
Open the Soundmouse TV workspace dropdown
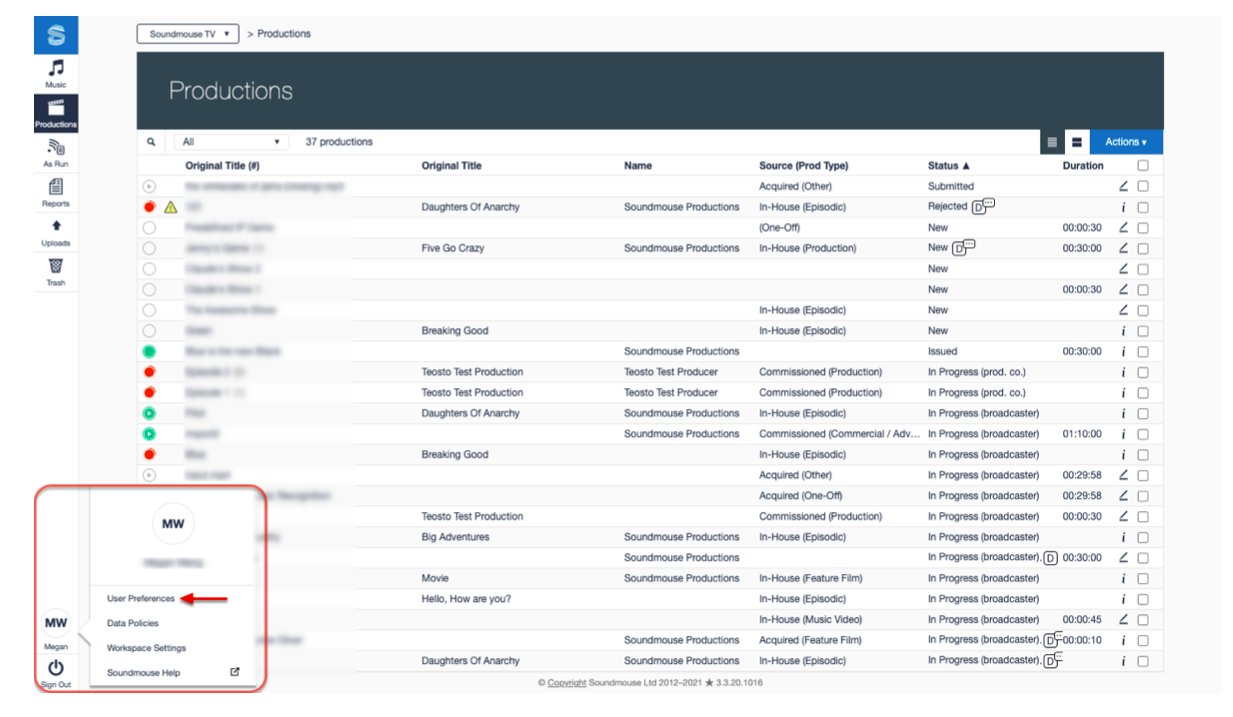[188, 34]
